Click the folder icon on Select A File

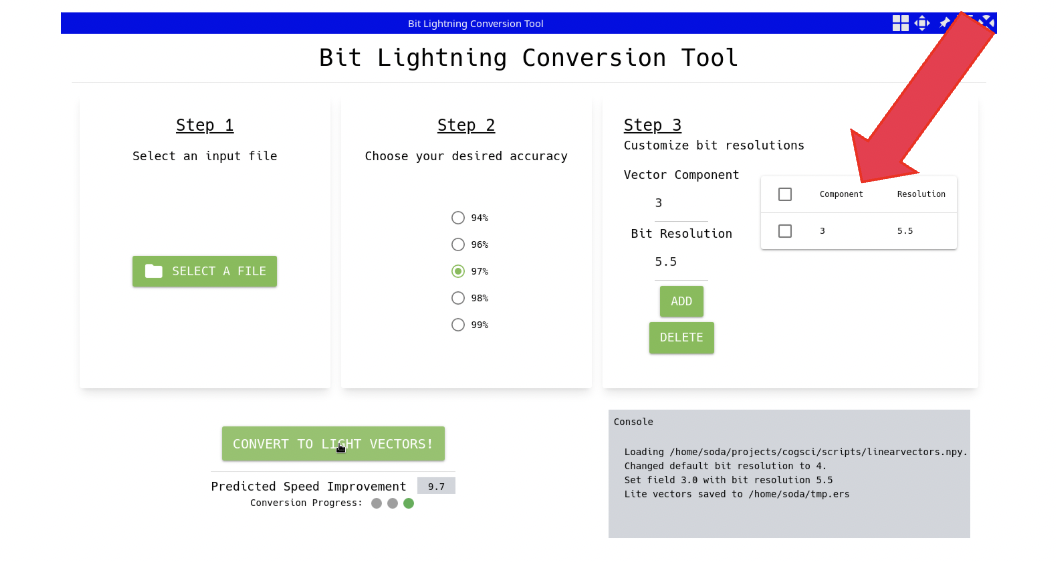point(154,271)
